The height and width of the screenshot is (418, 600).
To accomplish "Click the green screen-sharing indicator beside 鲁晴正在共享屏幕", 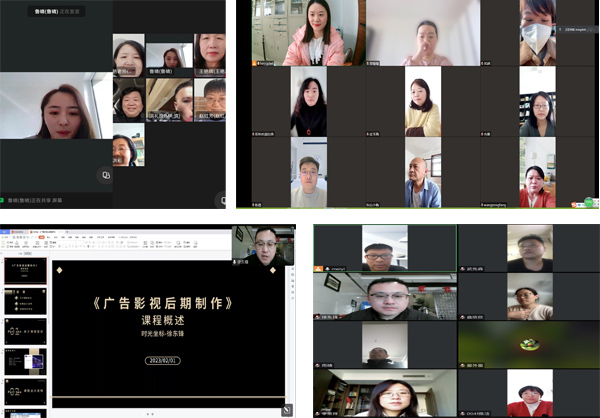I will 4,199.
